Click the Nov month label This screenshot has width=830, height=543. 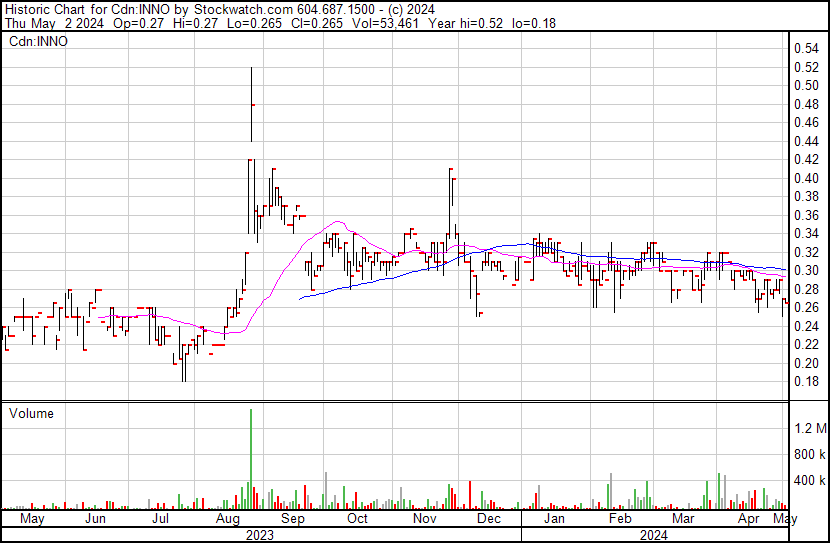click(x=425, y=518)
